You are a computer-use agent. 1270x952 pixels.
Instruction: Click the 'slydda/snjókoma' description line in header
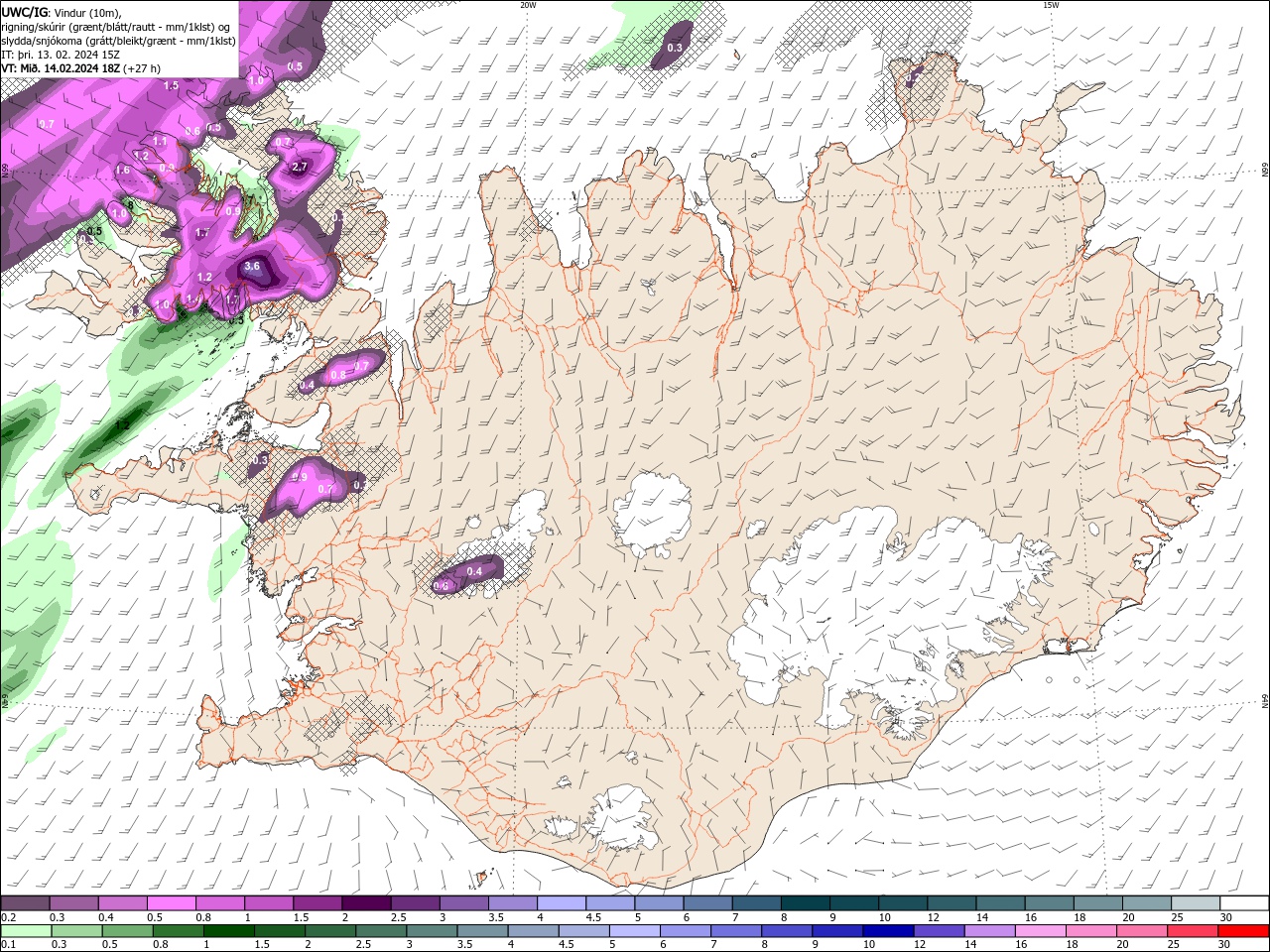(118, 41)
